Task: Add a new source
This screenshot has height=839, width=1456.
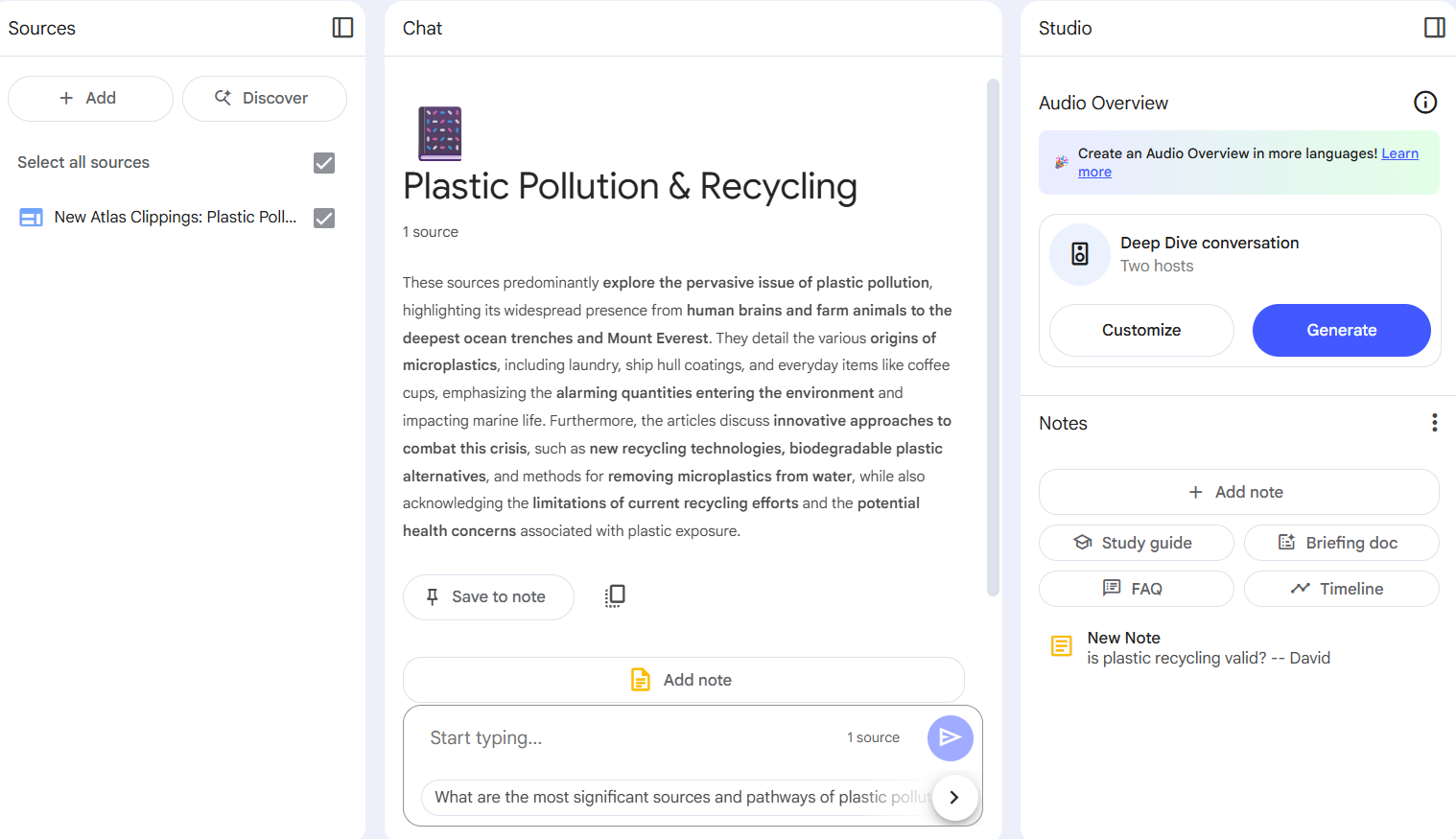Action: coord(90,99)
